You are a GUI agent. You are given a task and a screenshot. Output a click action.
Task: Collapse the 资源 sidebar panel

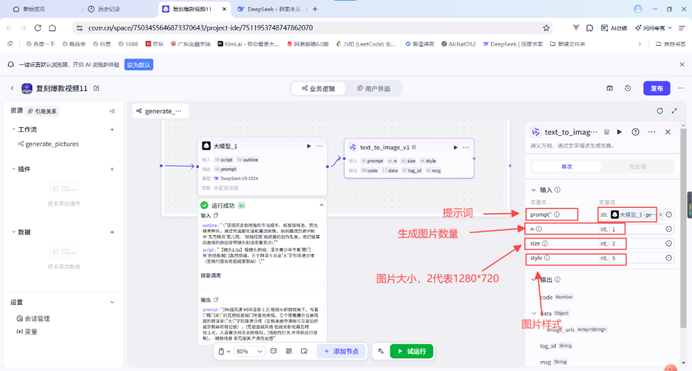pyautogui.click(x=112, y=111)
